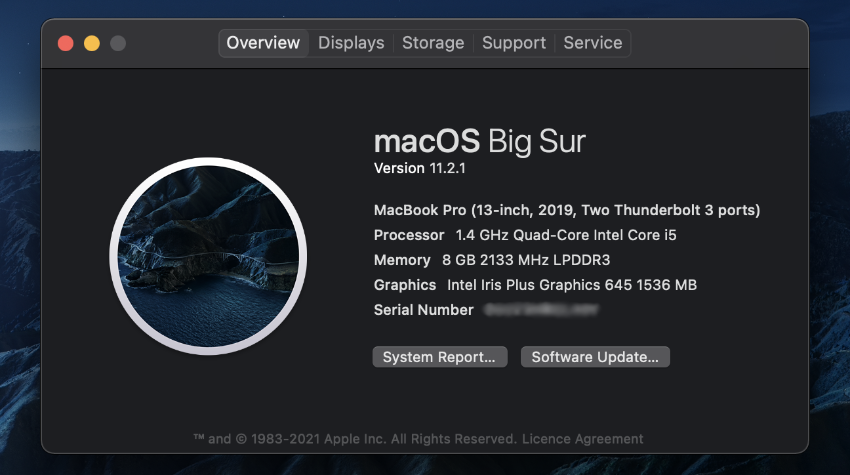Click the Graphics label
The height and width of the screenshot is (475, 850).
[405, 285]
